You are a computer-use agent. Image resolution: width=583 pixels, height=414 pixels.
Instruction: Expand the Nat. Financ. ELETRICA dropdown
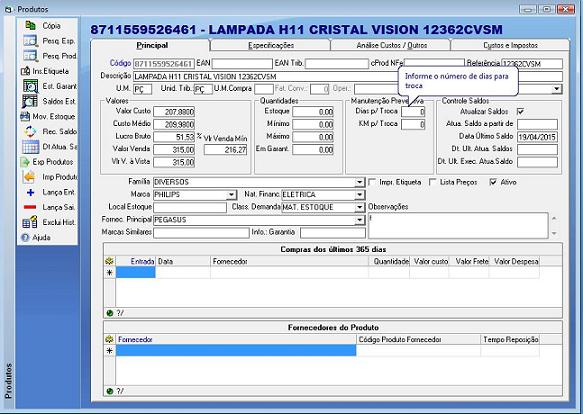[x=360, y=195]
